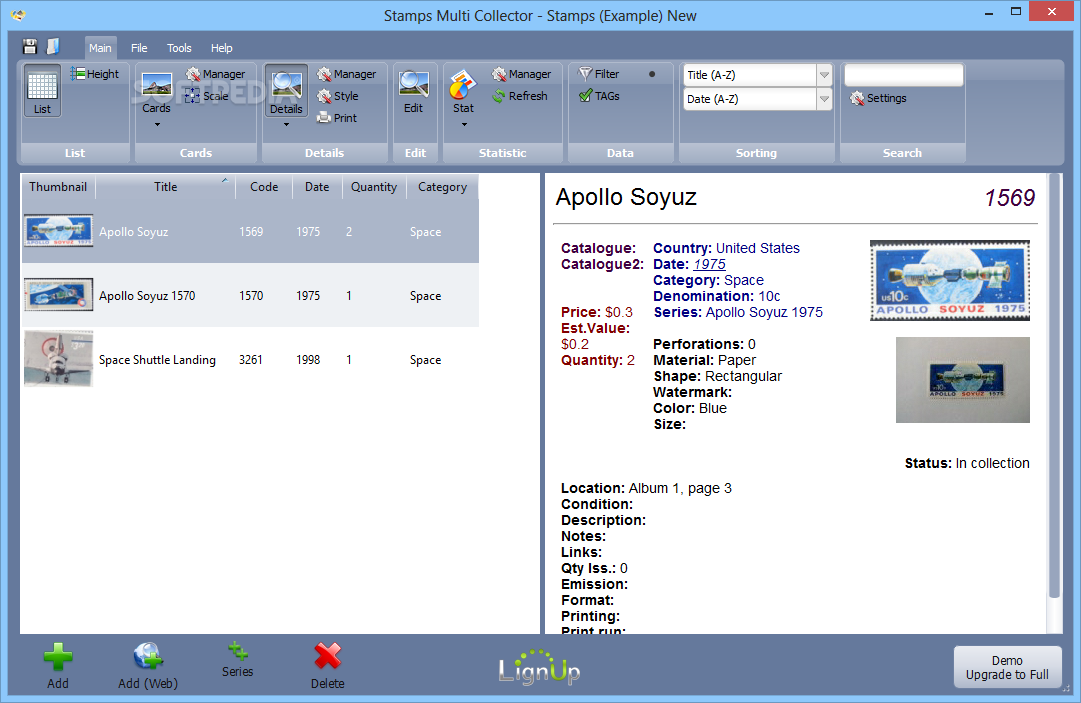Click code cell '3261'
The width and height of the screenshot is (1081, 703).
click(x=251, y=360)
